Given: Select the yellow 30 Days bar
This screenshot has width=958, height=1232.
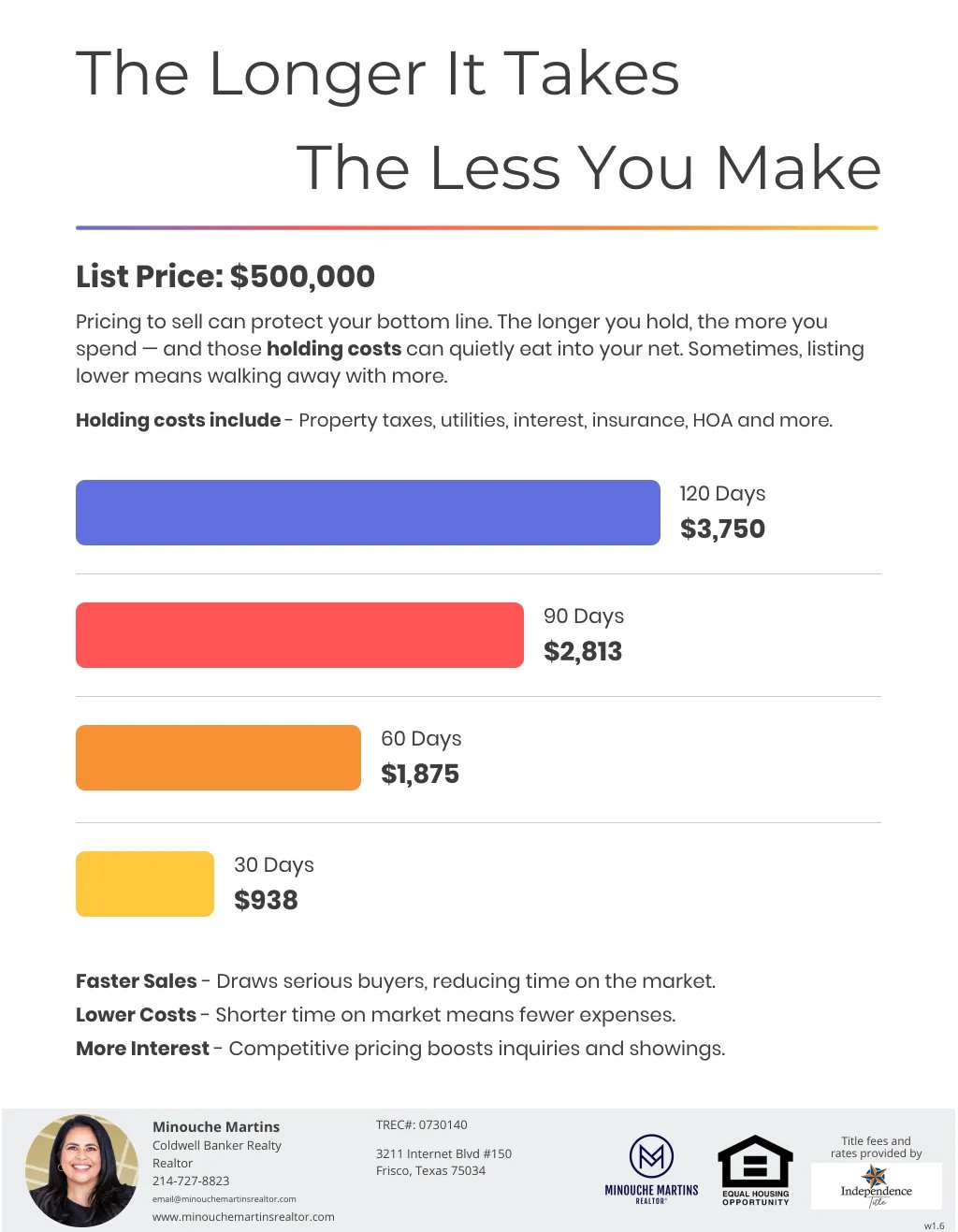Looking at the screenshot, I should point(145,883).
